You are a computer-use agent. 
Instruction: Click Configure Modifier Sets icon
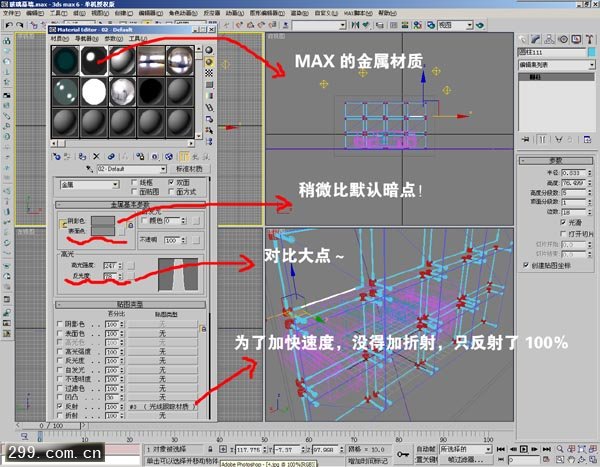[x=587, y=139]
